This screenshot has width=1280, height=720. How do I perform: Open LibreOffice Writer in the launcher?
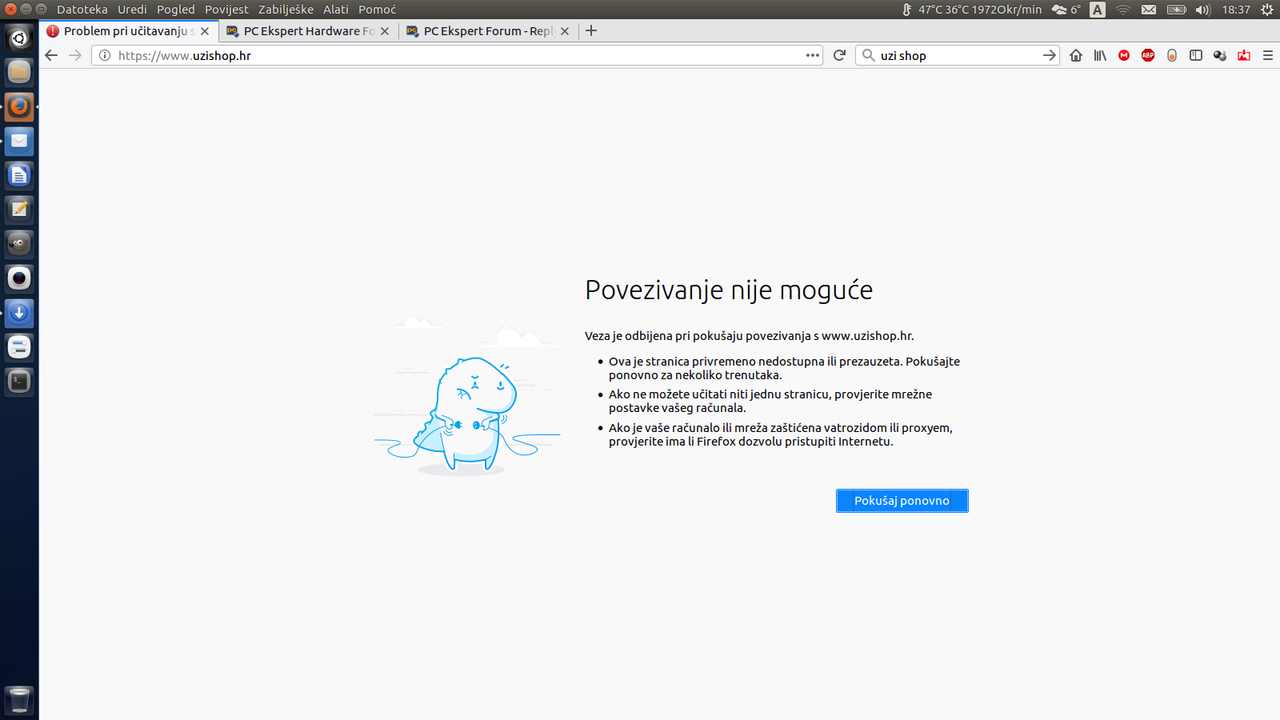(20, 175)
